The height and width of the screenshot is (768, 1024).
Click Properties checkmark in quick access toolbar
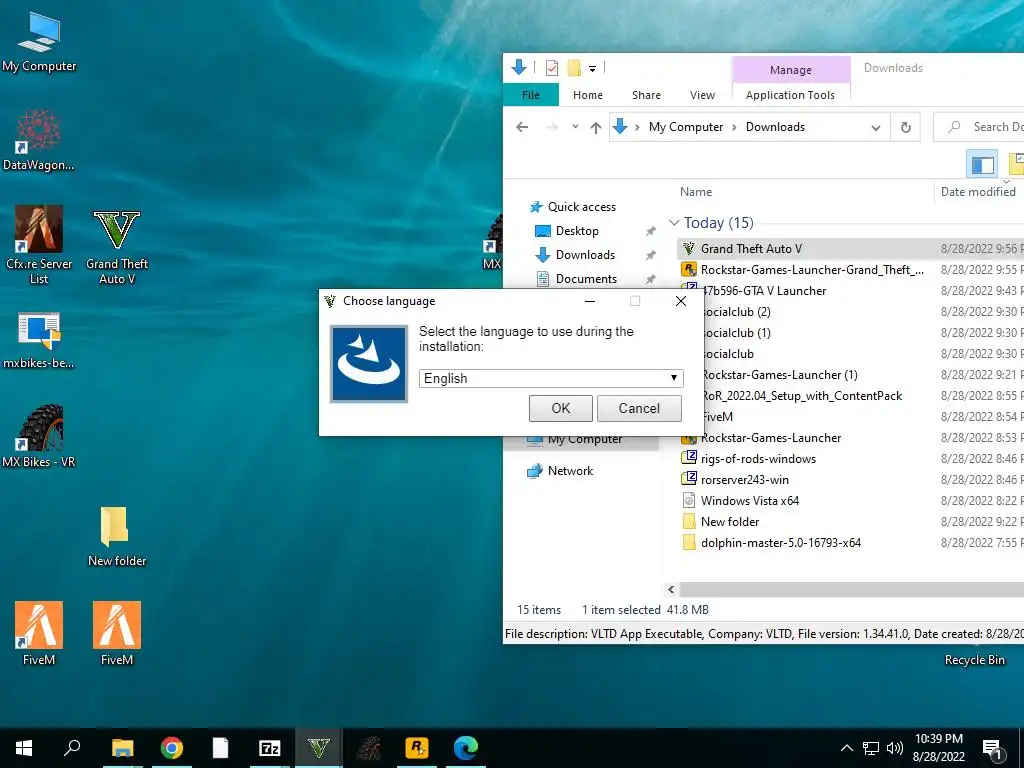552,67
